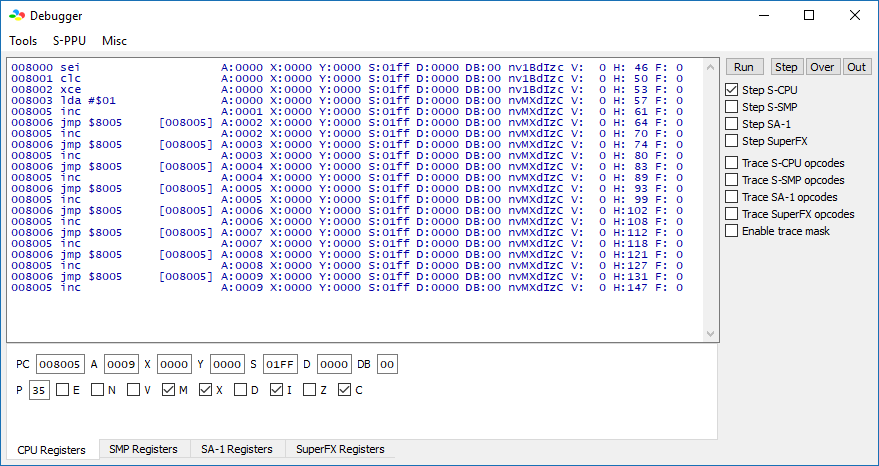Enable the Step SuperFX checkbox

(732, 141)
